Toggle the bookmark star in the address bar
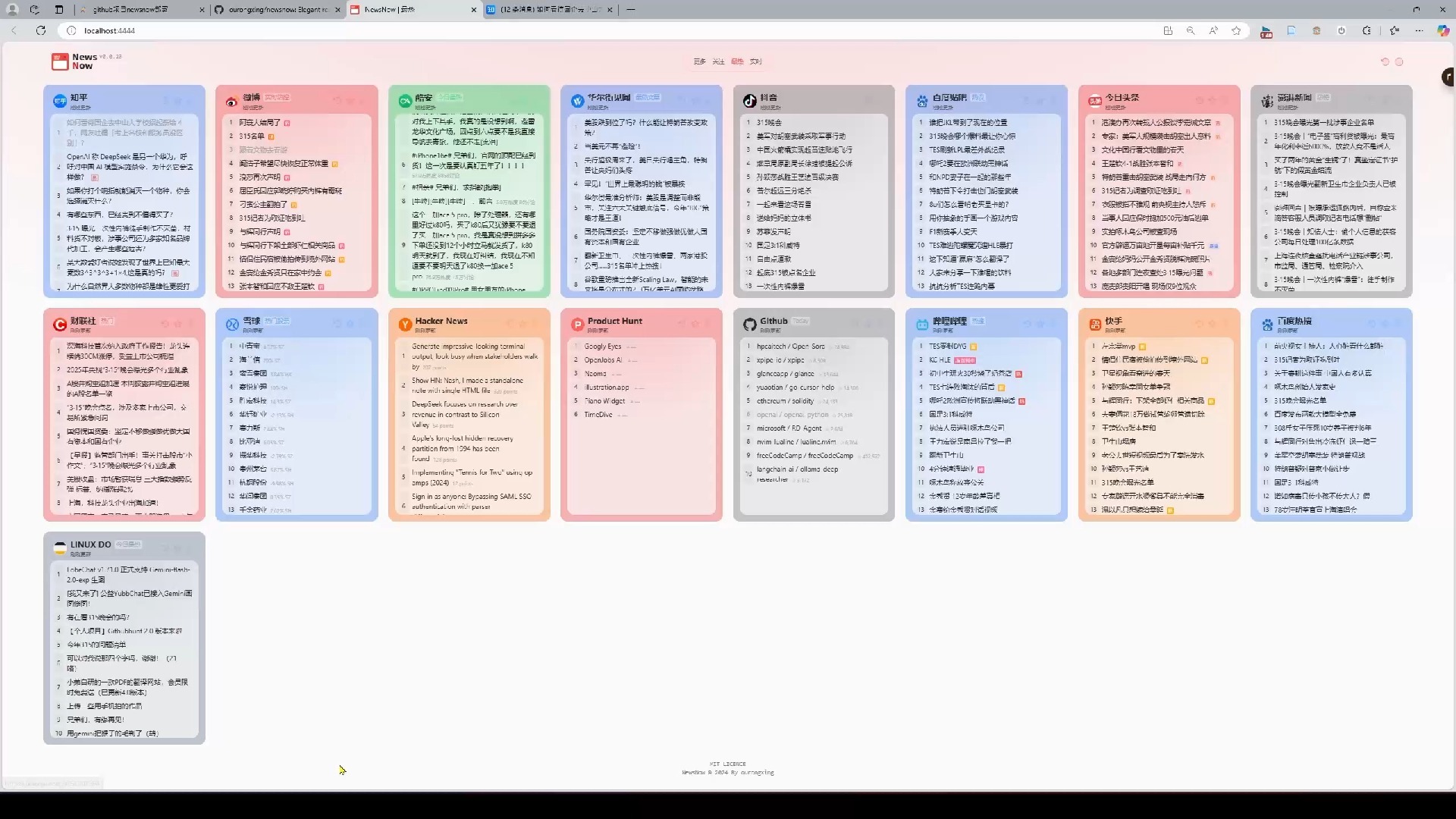 pyautogui.click(x=1237, y=30)
